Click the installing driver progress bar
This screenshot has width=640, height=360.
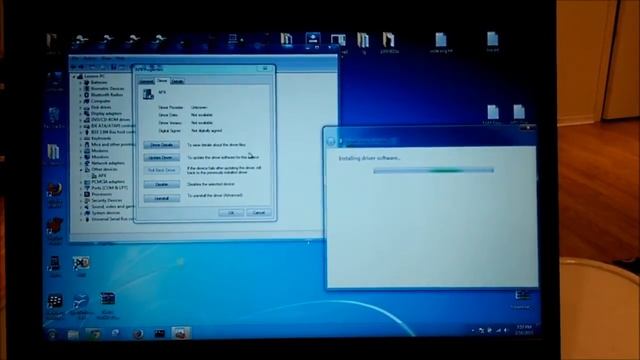point(433,171)
